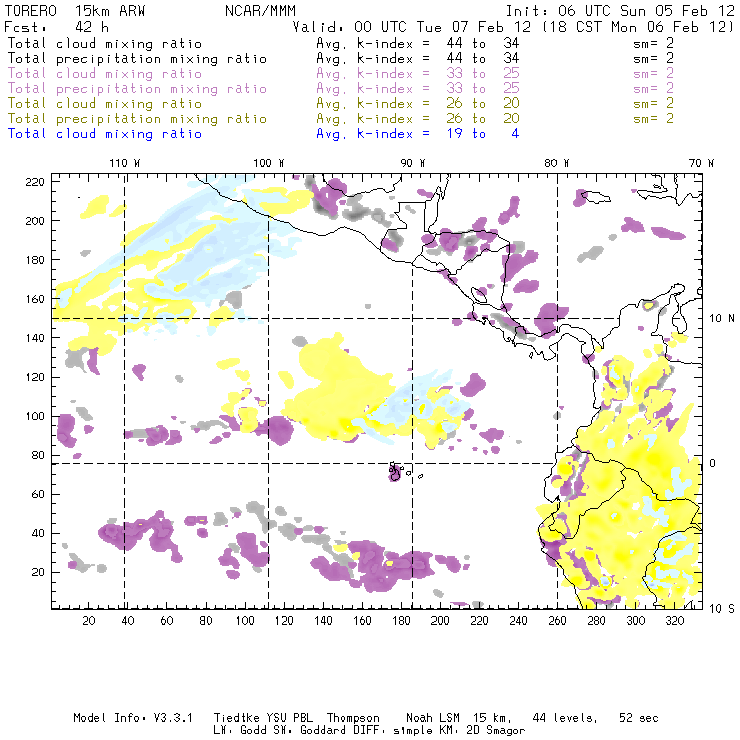Click the "Tiedtke" scheme name in the footer
Viewport: 740px width, 740px height.
pyautogui.click(x=236, y=718)
